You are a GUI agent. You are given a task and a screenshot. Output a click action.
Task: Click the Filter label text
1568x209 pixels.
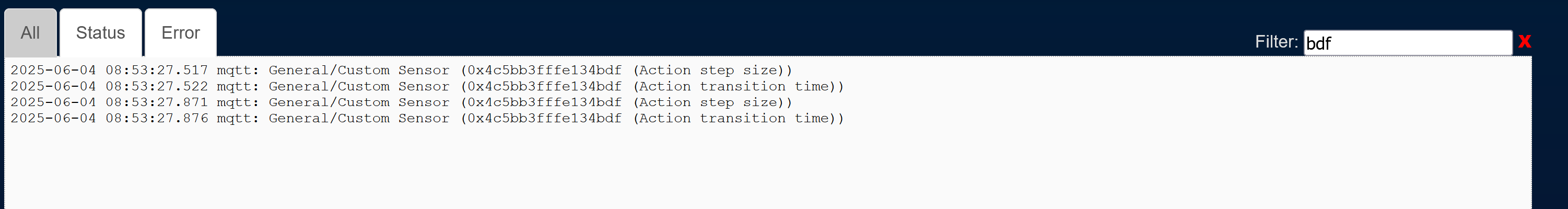[1276, 41]
